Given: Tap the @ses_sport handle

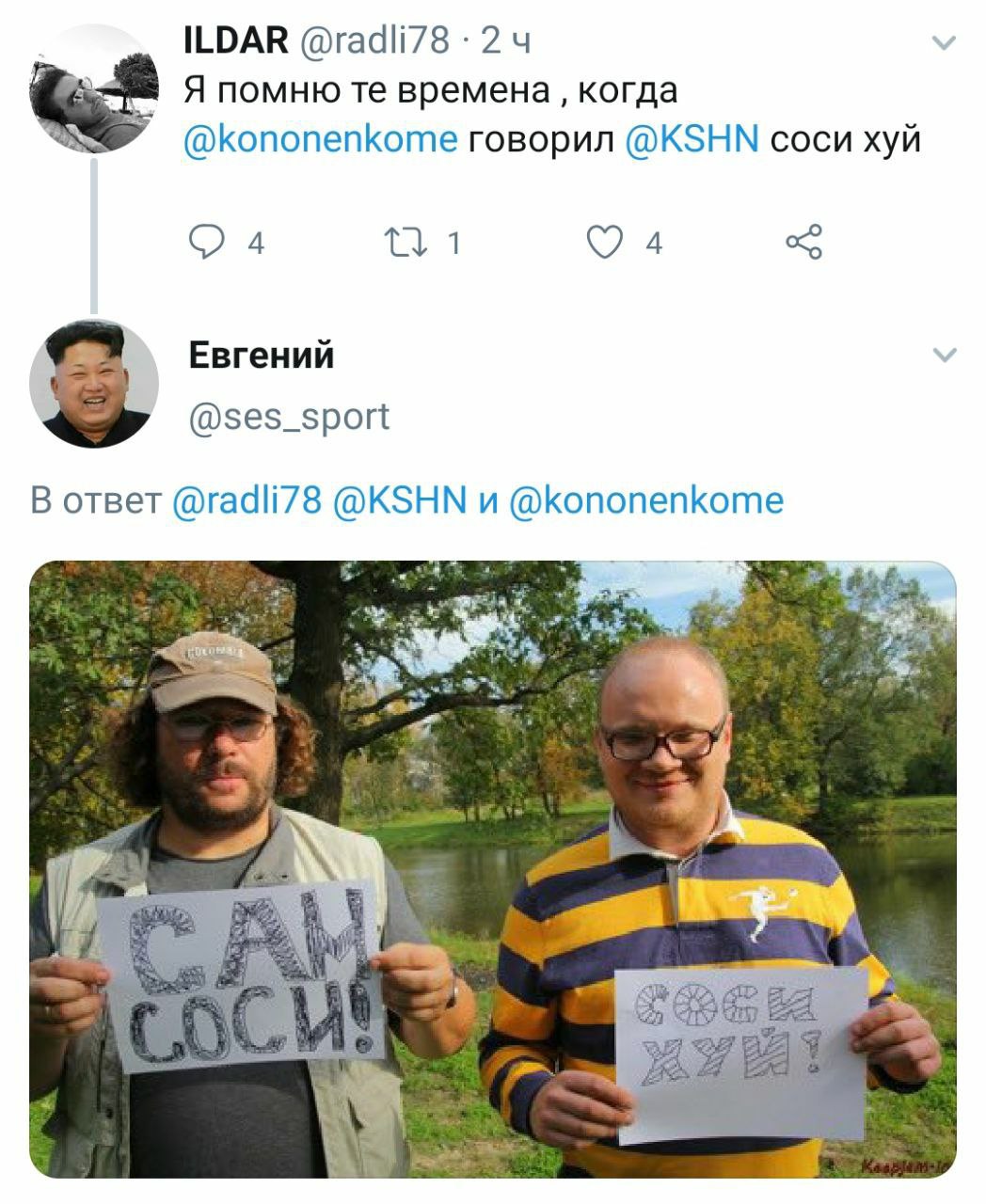Looking at the screenshot, I should [289, 416].
